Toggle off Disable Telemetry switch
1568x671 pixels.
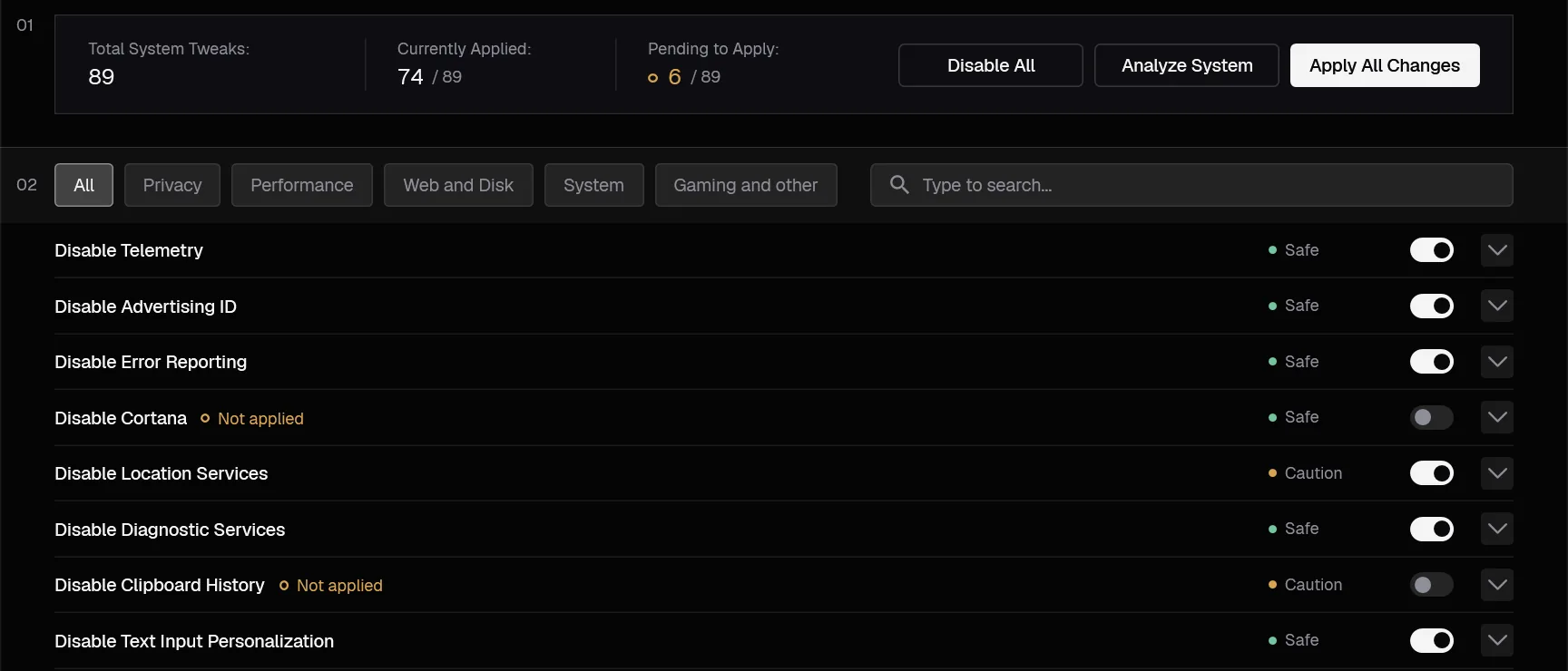(x=1432, y=250)
